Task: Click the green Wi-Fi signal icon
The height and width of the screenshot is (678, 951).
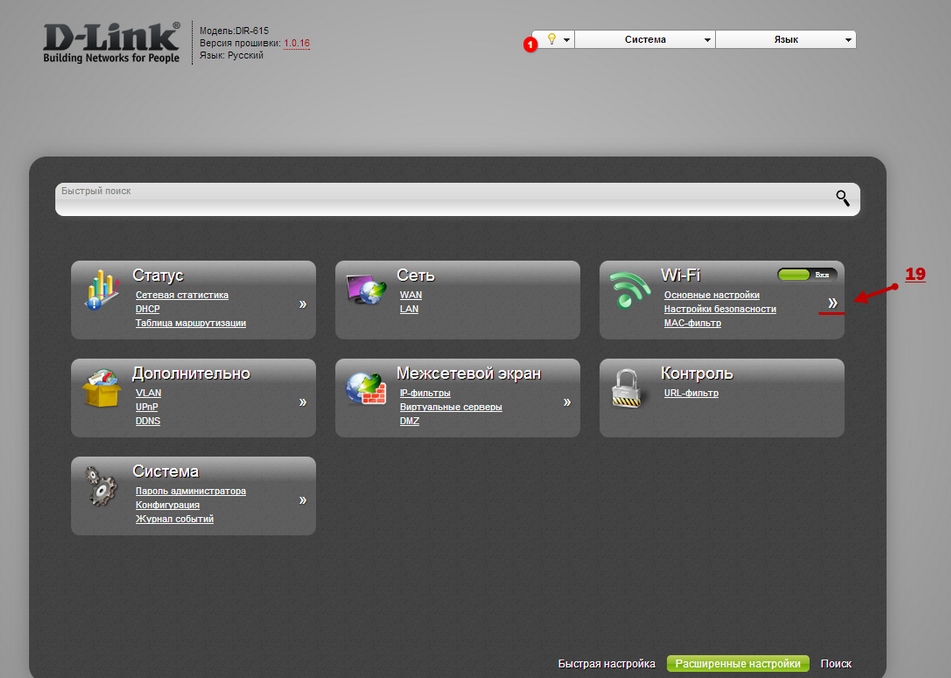Action: click(630, 290)
